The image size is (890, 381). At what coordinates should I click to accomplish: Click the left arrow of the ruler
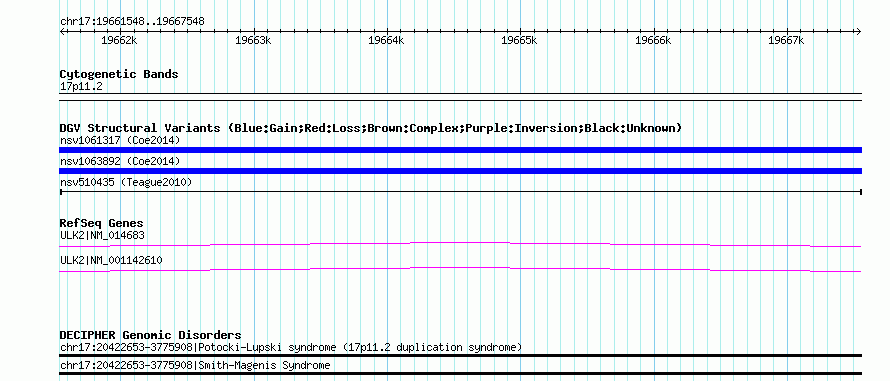(62, 31)
